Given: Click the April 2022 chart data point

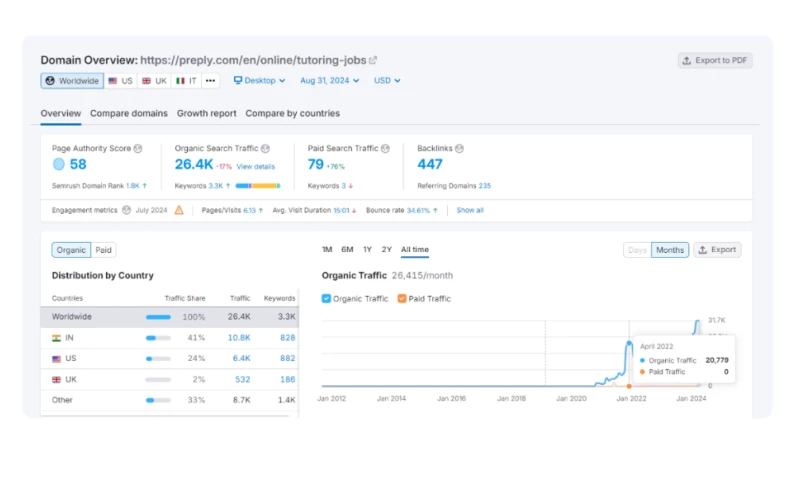Looking at the screenshot, I should tap(629, 343).
